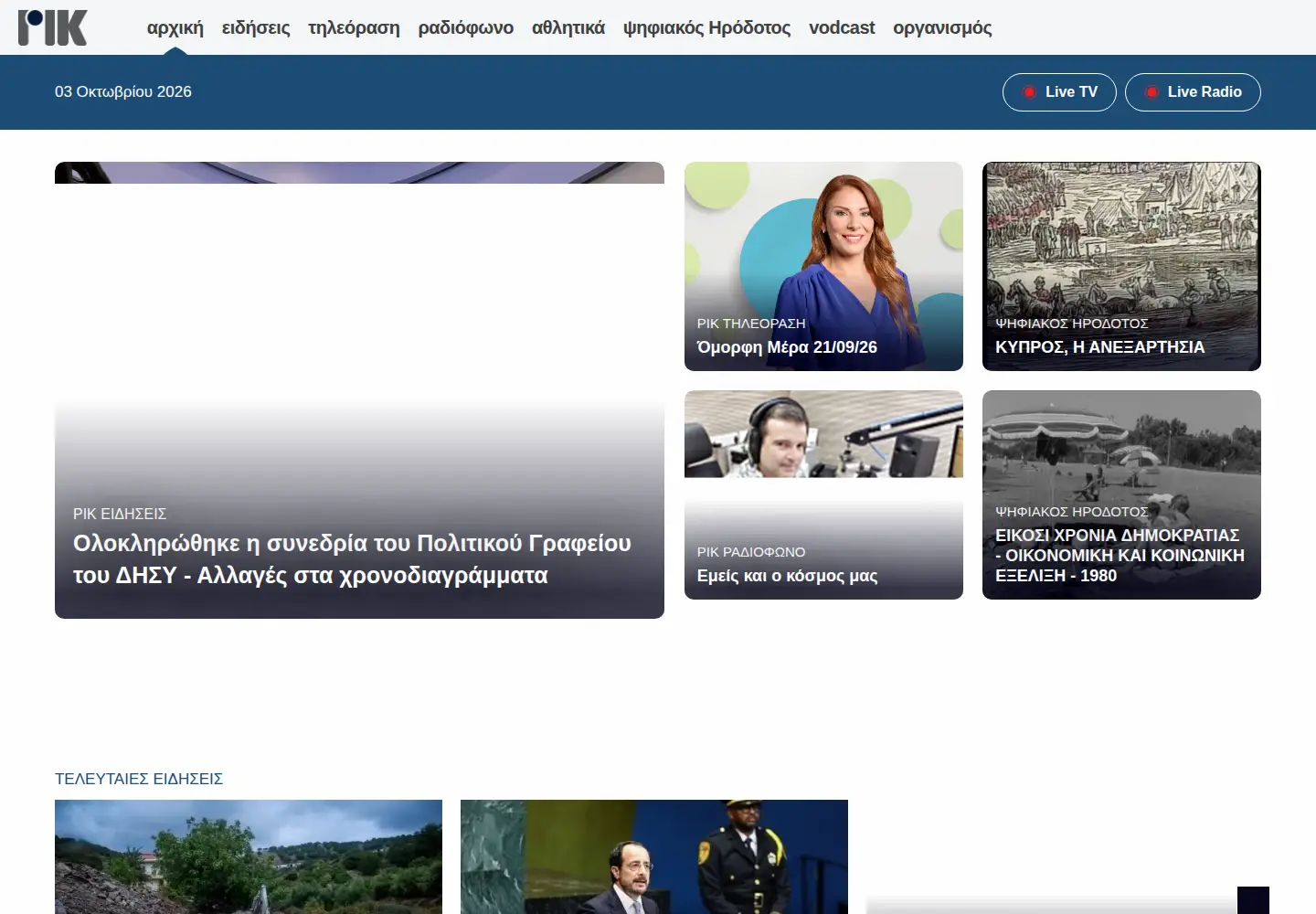Go to the αθλητικά section
The image size is (1316, 914).
[x=568, y=27]
